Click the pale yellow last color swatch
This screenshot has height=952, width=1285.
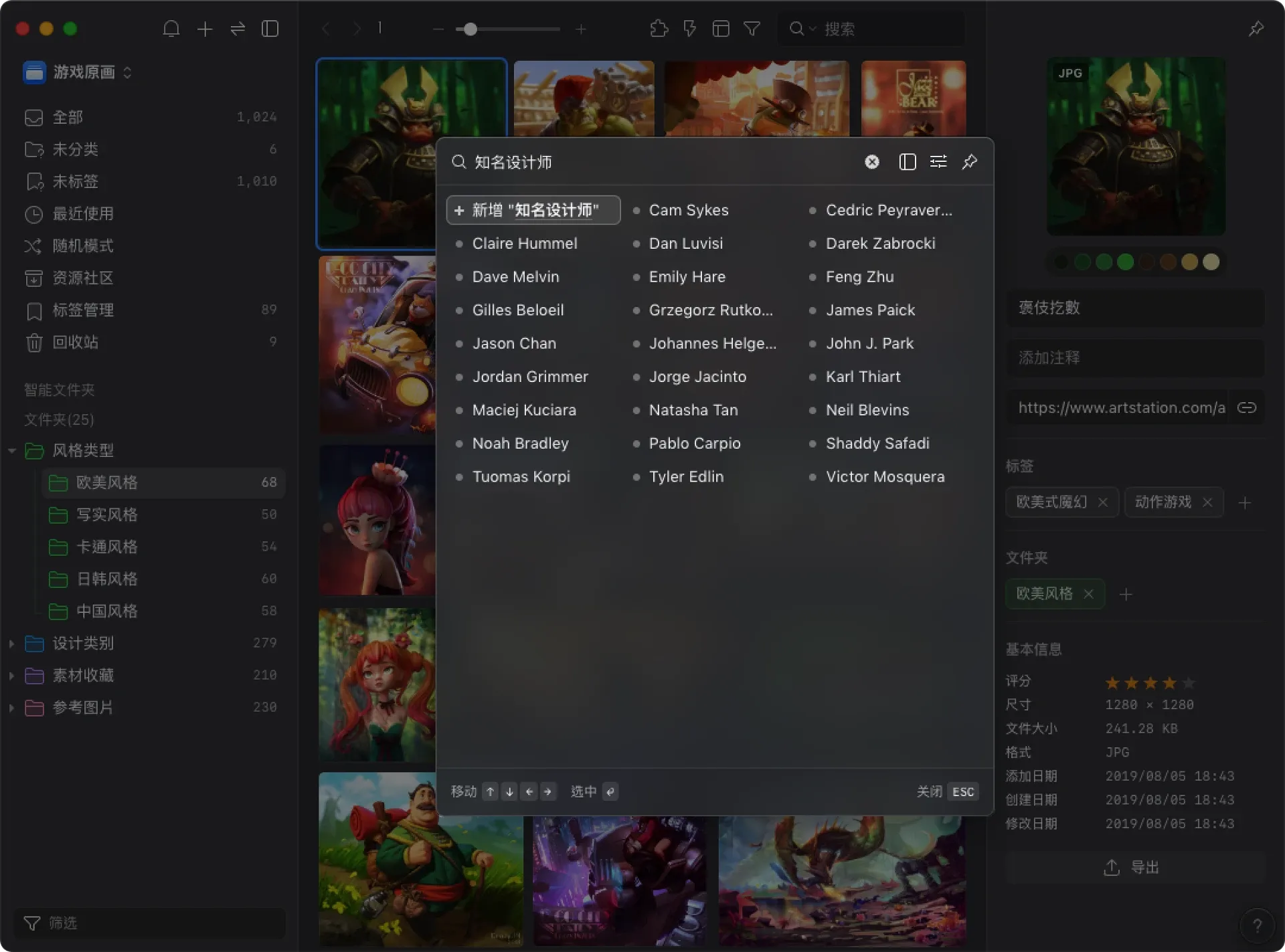click(x=1211, y=262)
